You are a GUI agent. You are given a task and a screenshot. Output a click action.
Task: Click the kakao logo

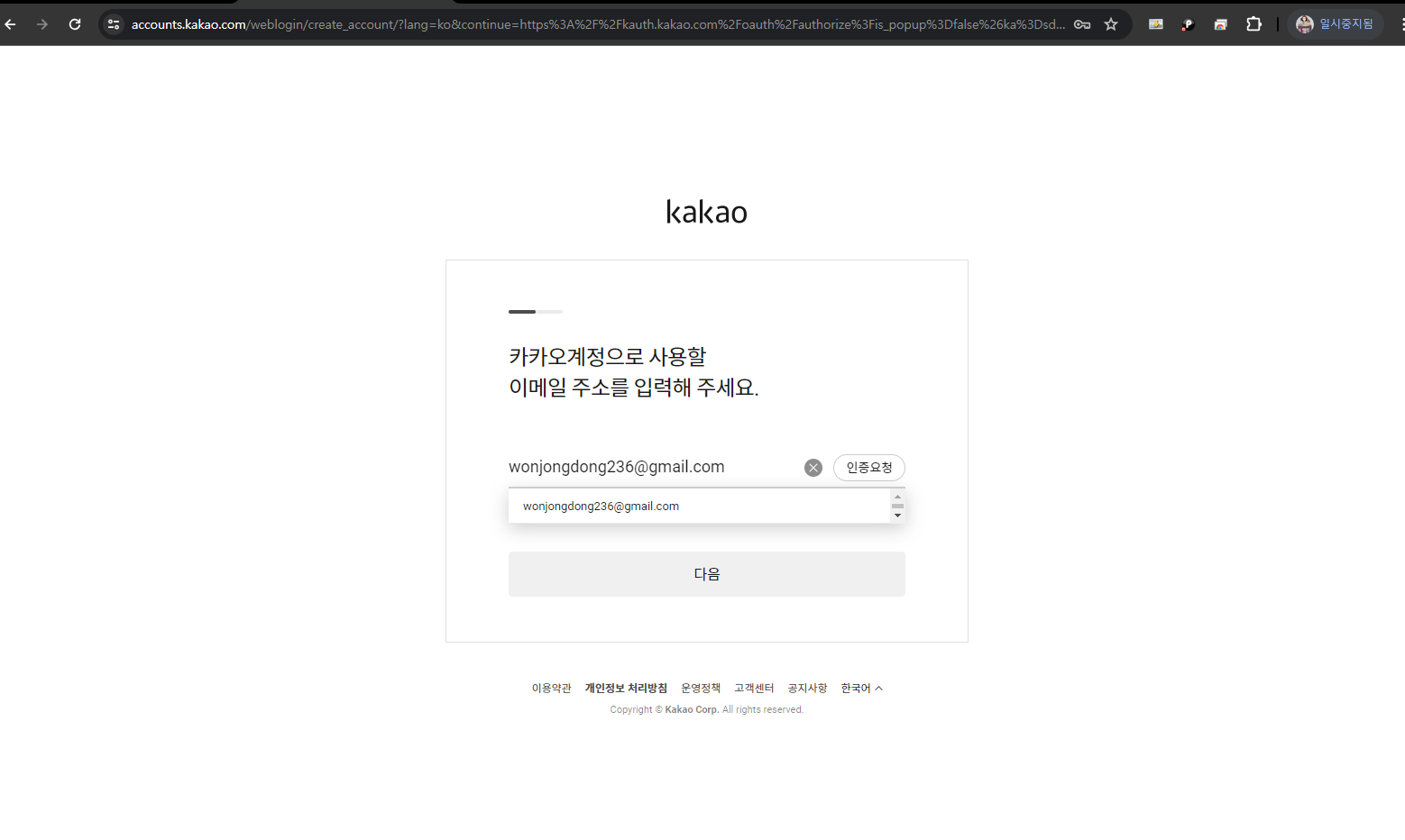point(706,212)
